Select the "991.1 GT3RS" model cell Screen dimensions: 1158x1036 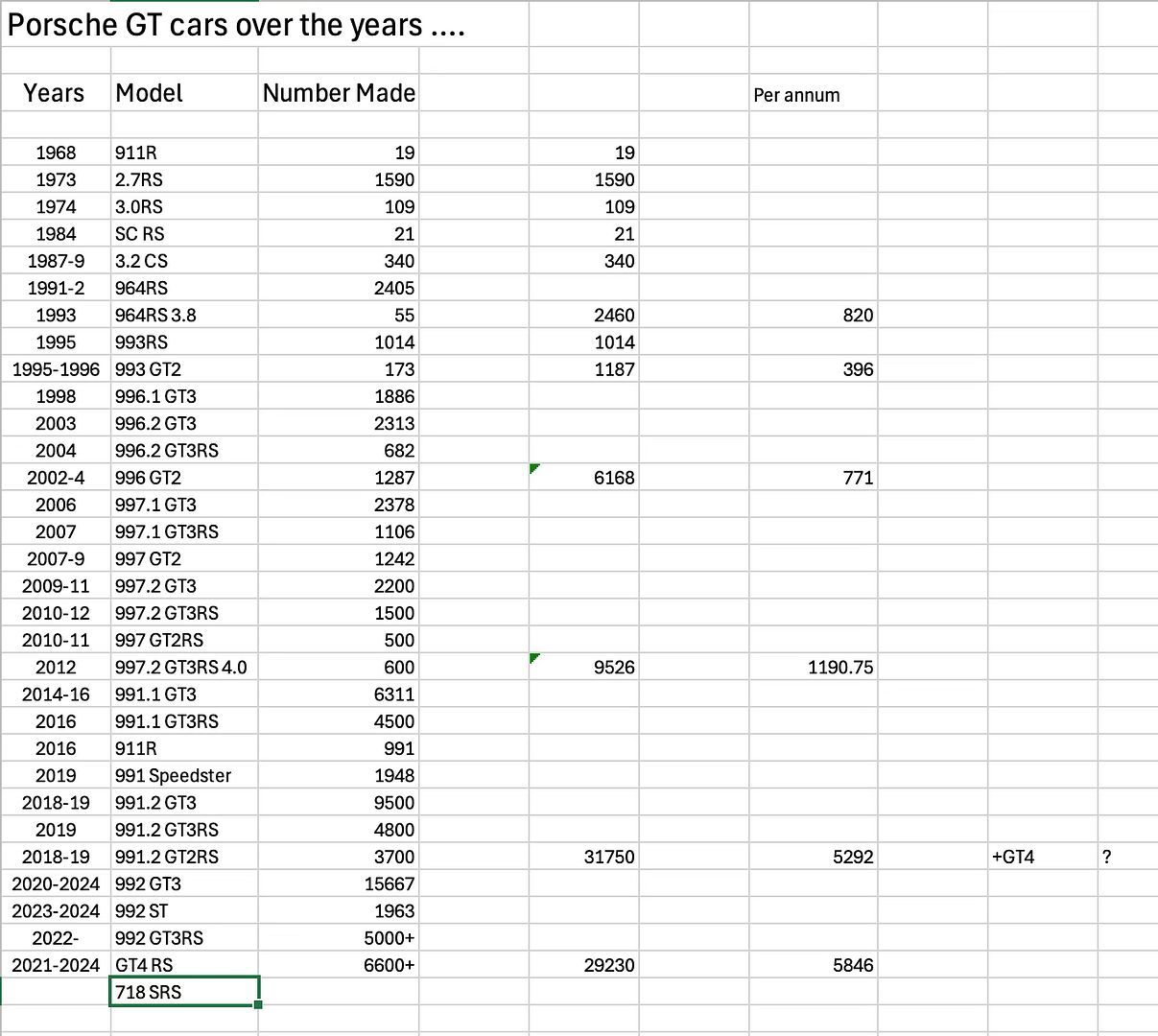pos(184,721)
